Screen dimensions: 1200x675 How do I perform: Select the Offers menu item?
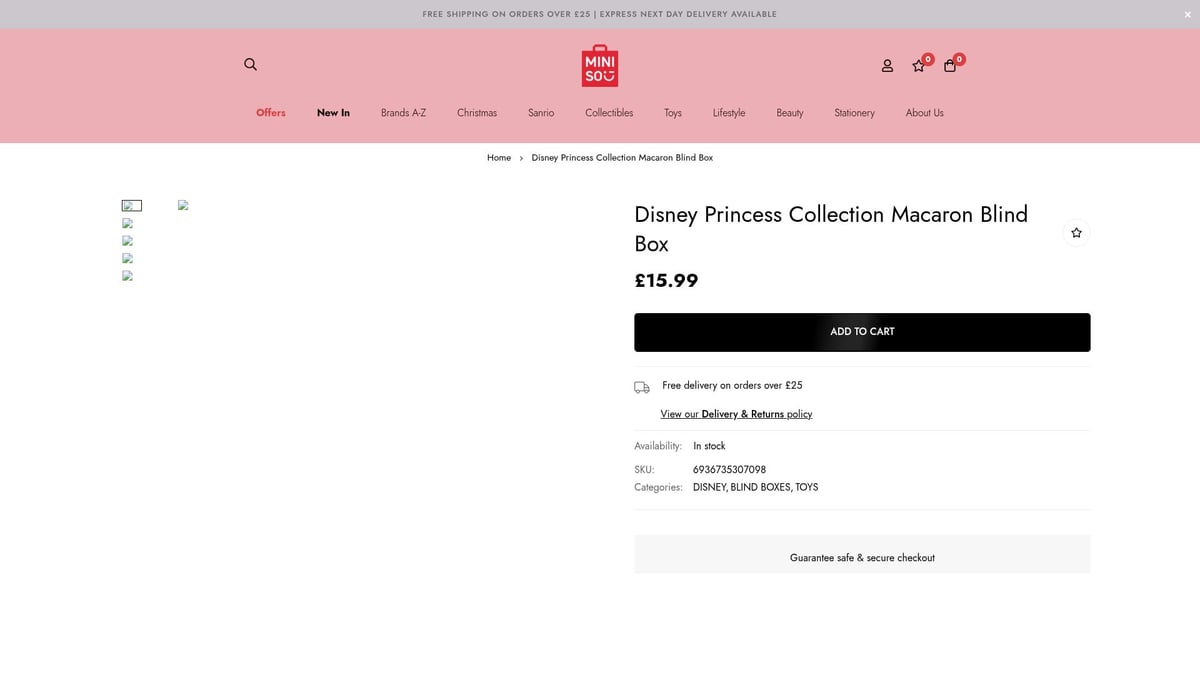tap(270, 113)
